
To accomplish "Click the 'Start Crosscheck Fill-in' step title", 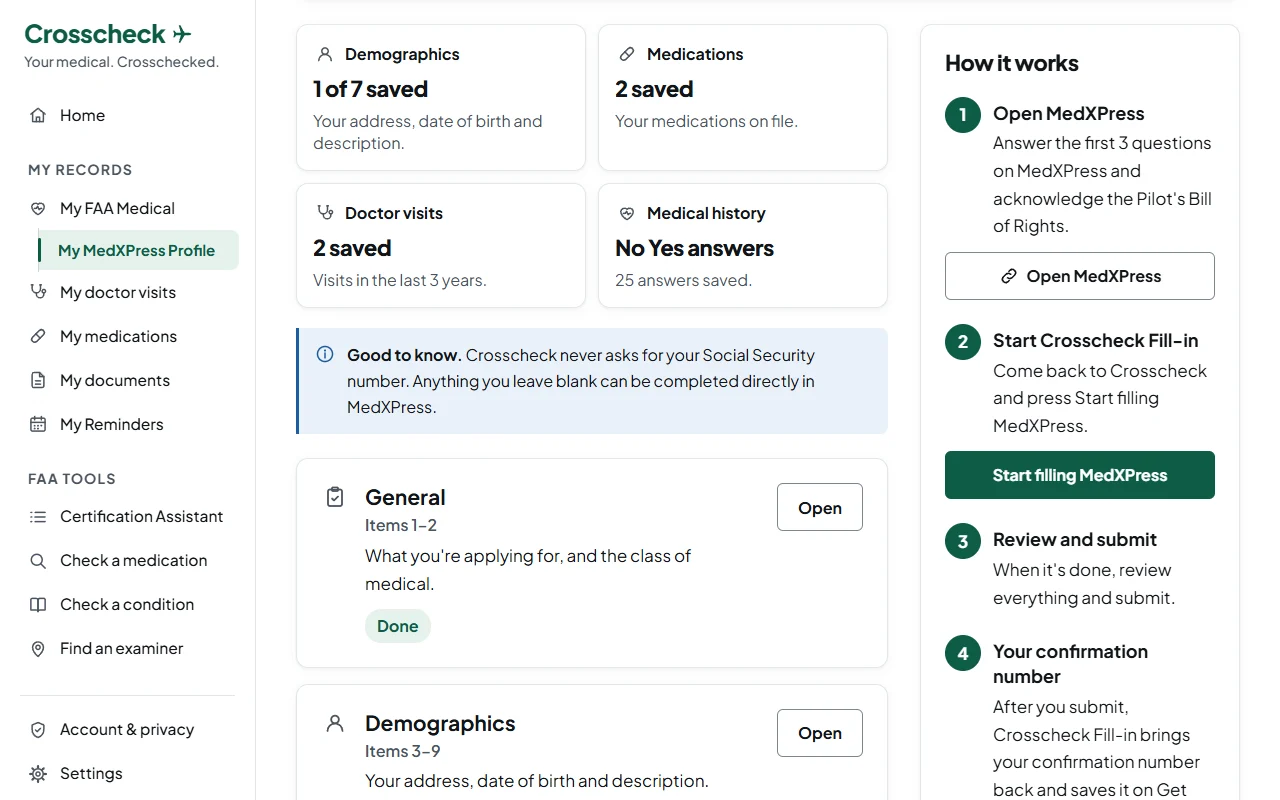I will [x=1096, y=341].
